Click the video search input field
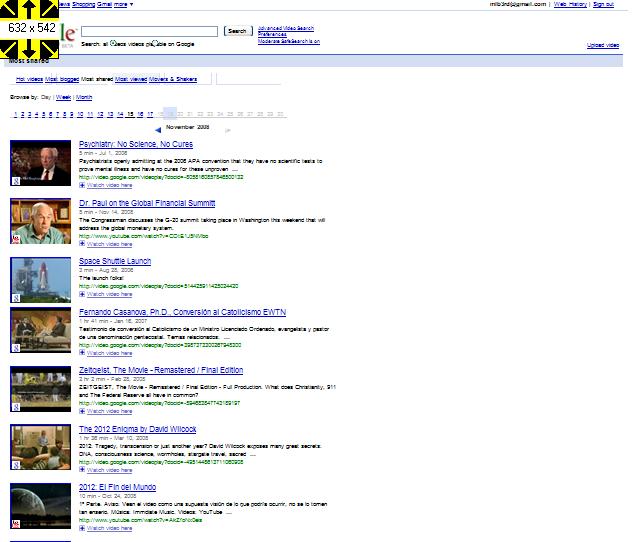This screenshot has width=632, height=542. 150,31
